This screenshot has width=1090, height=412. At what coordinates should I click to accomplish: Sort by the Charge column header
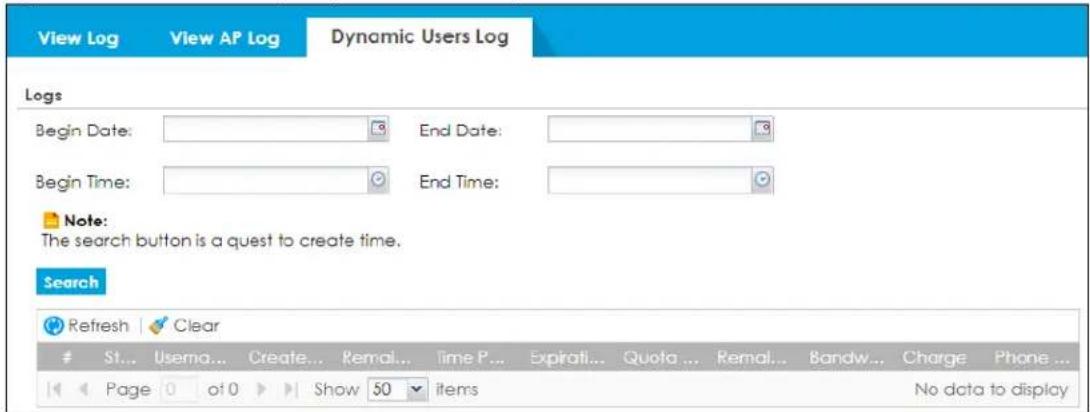click(x=934, y=358)
